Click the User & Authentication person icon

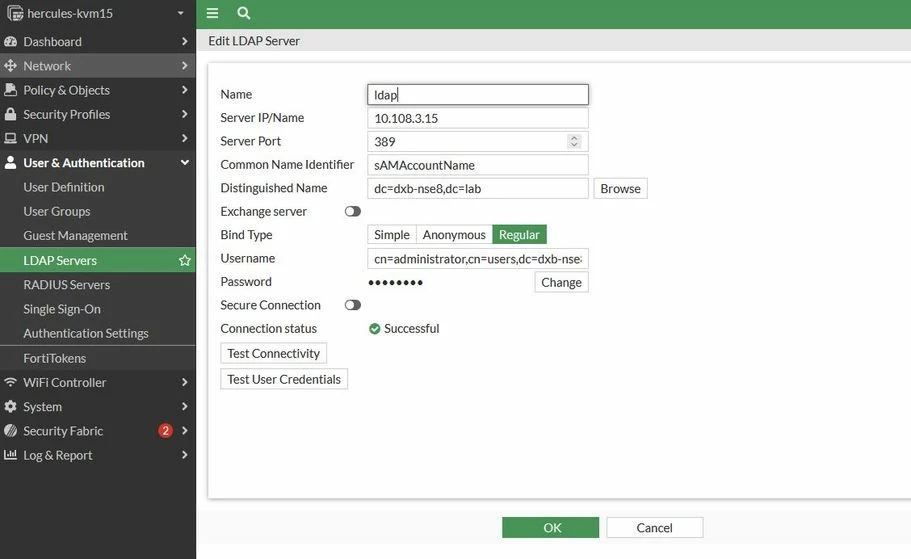point(10,163)
